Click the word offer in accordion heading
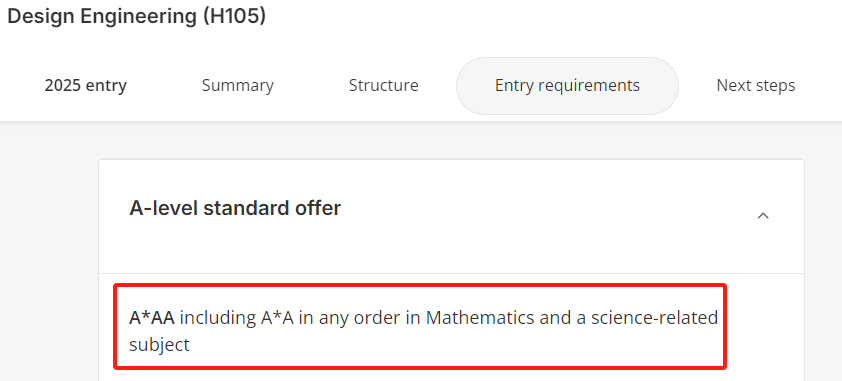Screen dimensions: 842x381 [x=321, y=208]
